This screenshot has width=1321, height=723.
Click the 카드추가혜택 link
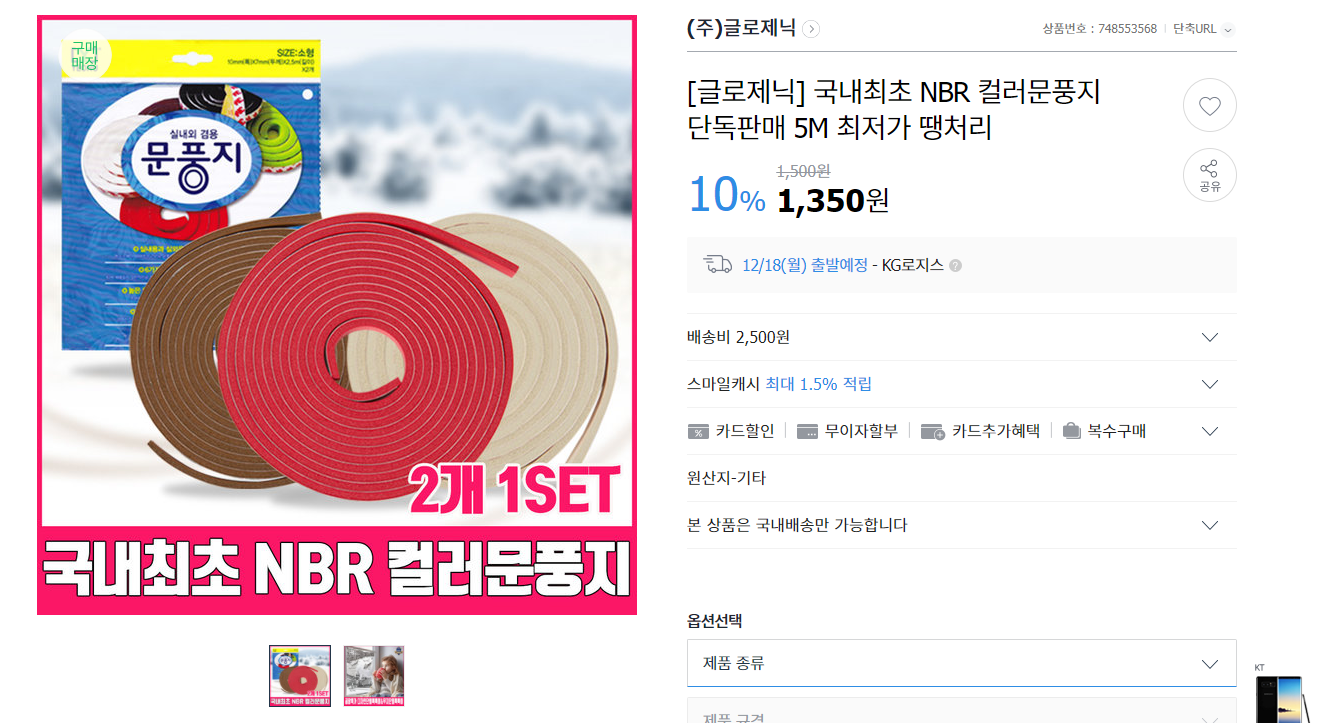(x=995, y=431)
